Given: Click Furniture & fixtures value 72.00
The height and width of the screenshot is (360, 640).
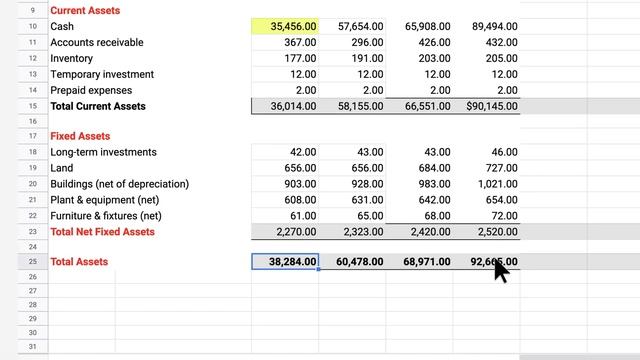Looking at the screenshot, I should (x=504, y=216).
